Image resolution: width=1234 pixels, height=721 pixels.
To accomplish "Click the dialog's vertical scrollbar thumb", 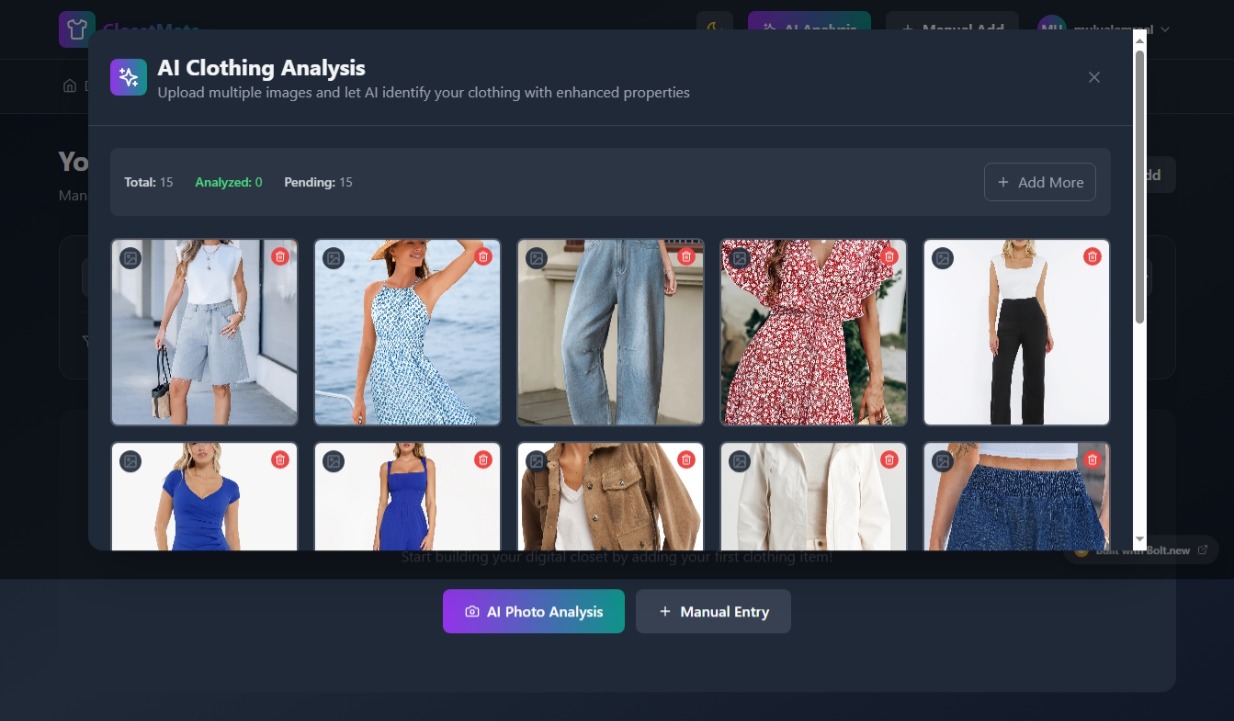I will 1140,186.
